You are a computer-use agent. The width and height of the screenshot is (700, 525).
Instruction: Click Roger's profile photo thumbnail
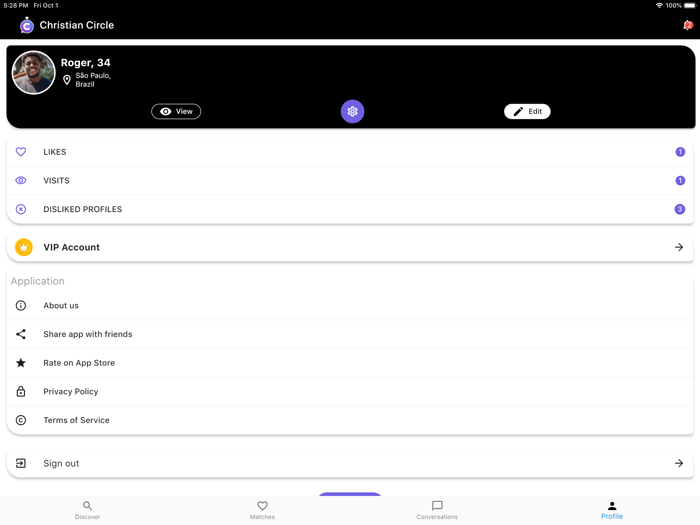coord(33,72)
